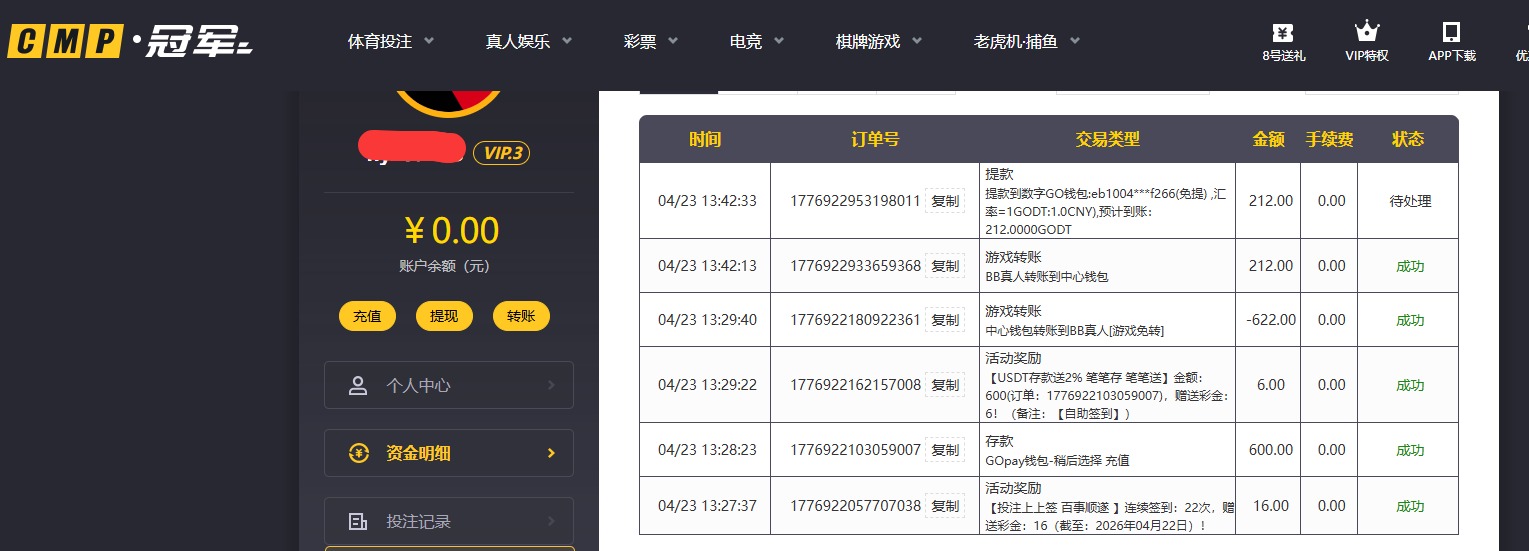This screenshot has height=551, width=1529.
Task: Open 投注记录 in the sidebar
Action: pos(449,521)
